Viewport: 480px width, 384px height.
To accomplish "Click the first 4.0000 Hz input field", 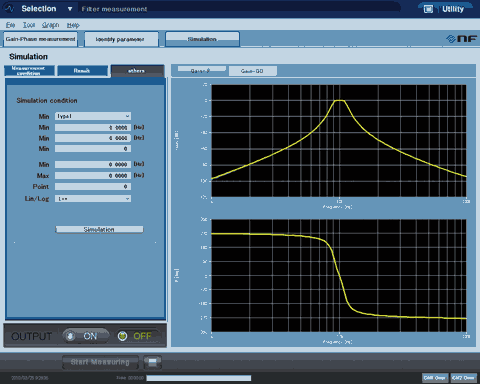I will [x=93, y=127].
